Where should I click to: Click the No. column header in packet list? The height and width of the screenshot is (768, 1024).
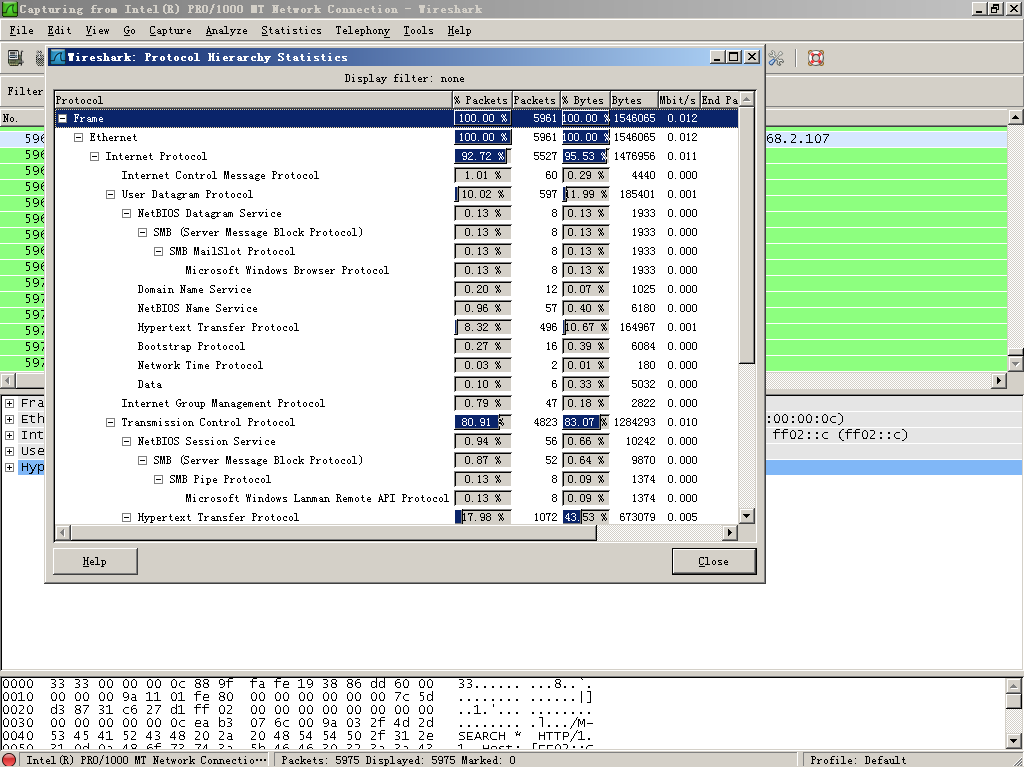(22, 118)
